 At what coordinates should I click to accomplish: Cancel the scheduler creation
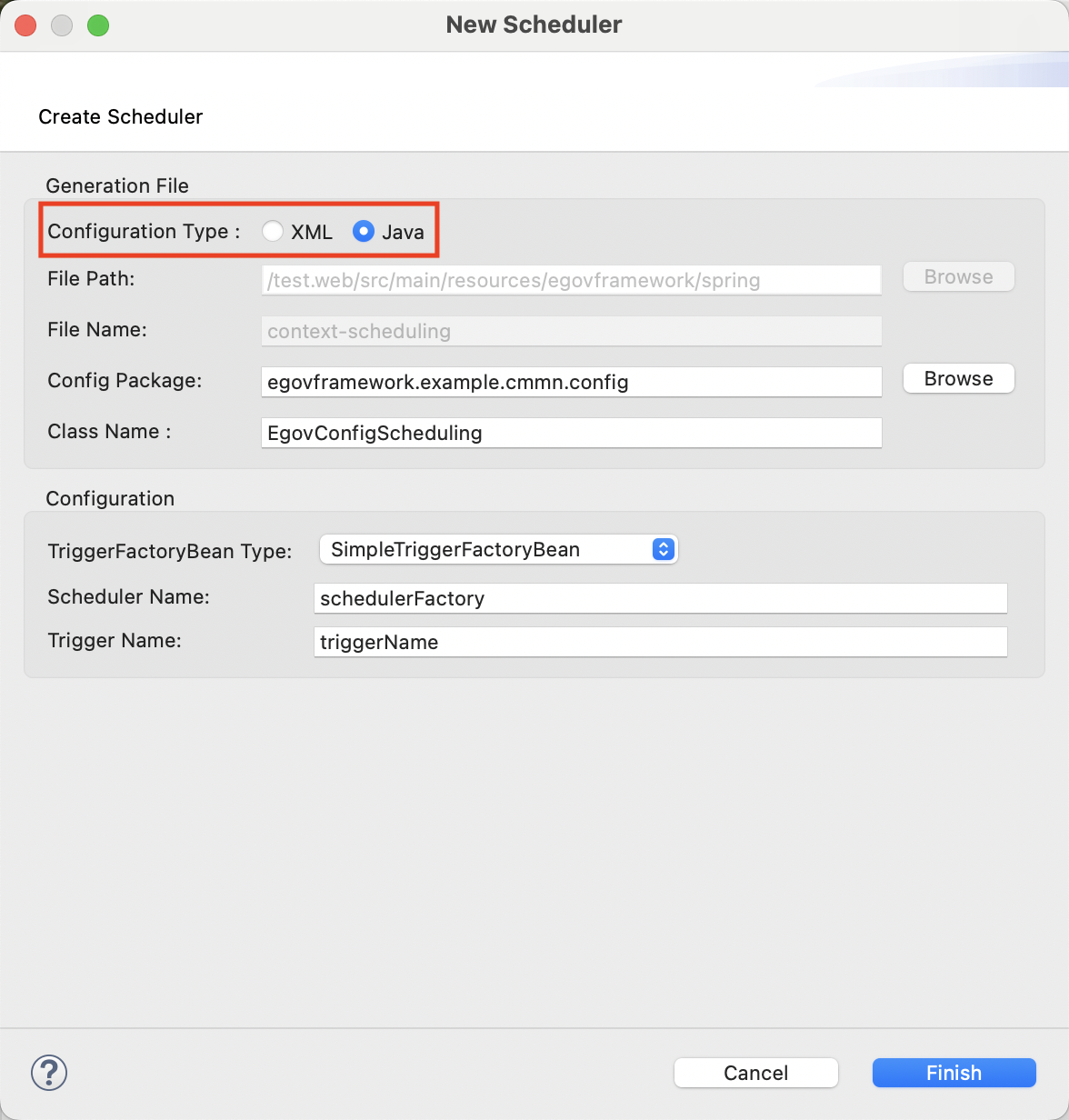[755, 1073]
